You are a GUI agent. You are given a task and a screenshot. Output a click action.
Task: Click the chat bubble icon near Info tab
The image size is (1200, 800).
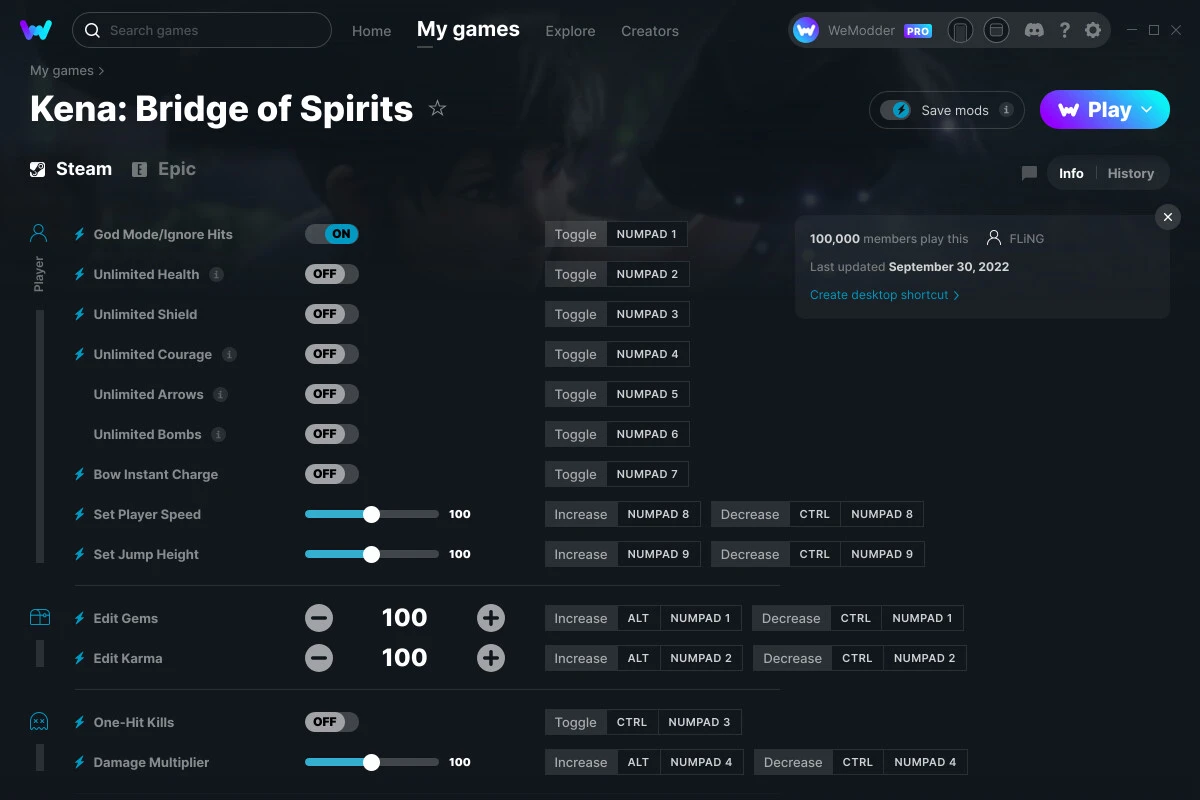point(1029,172)
